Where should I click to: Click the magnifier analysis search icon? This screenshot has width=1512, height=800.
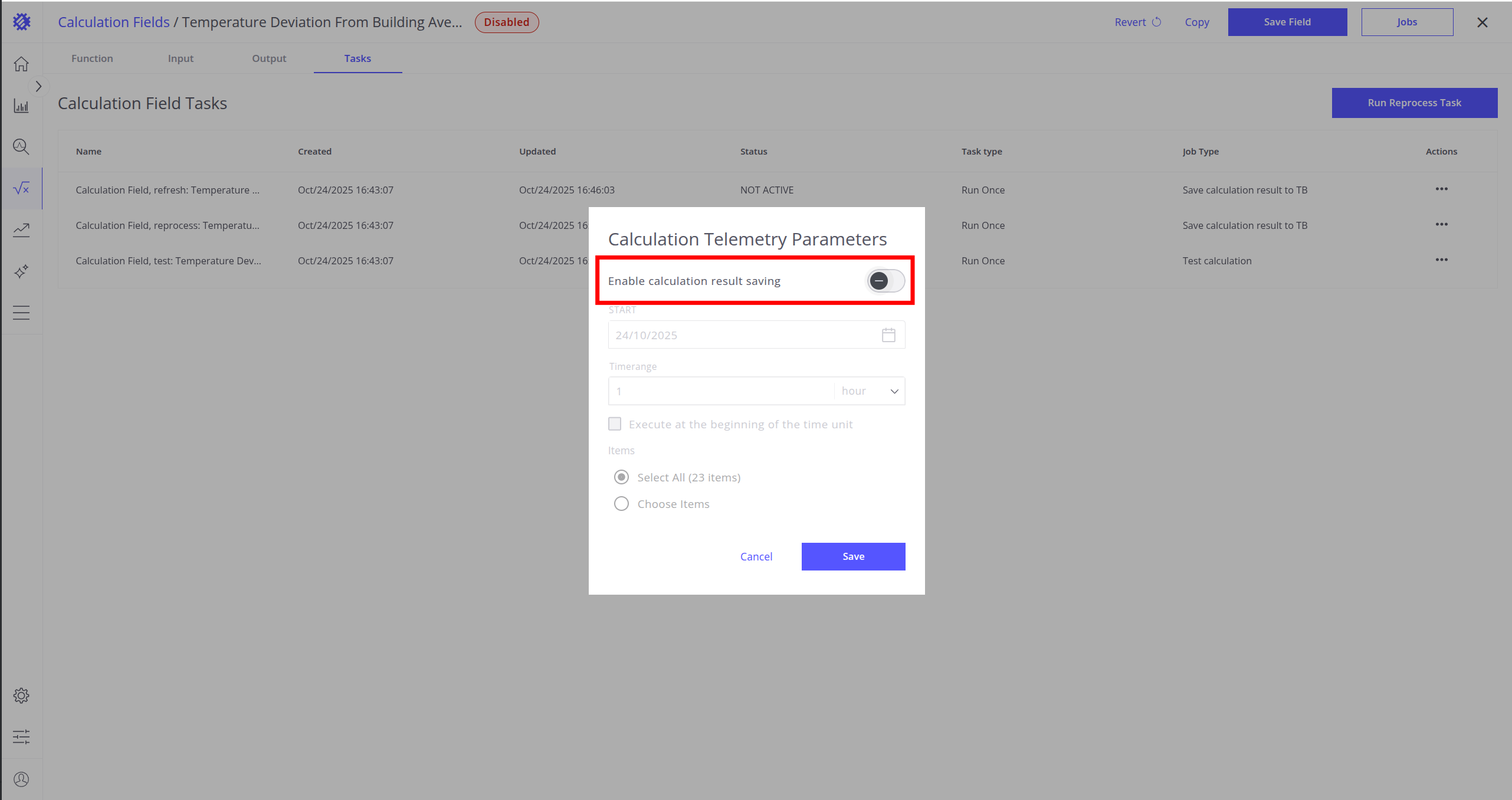click(21, 146)
